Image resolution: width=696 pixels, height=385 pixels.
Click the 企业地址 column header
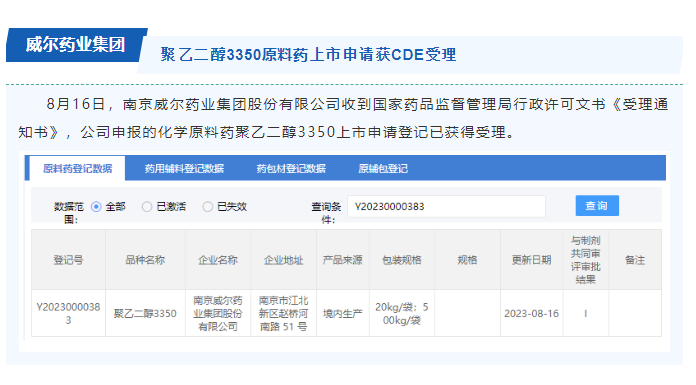pyautogui.click(x=284, y=260)
